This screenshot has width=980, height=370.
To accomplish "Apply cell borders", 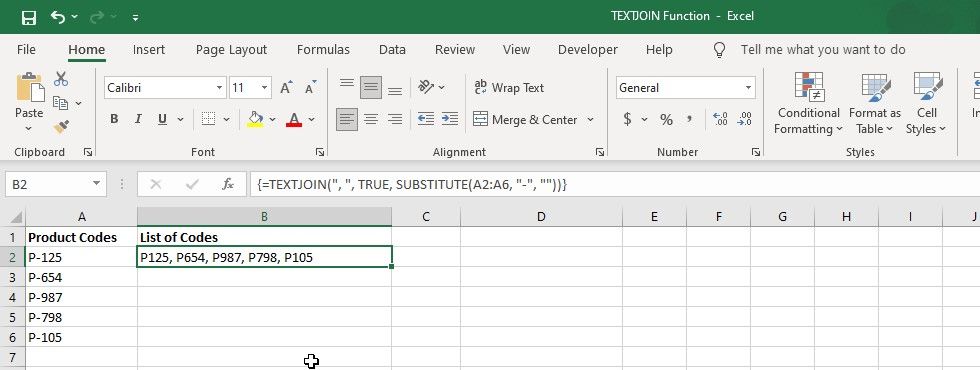I will point(208,119).
